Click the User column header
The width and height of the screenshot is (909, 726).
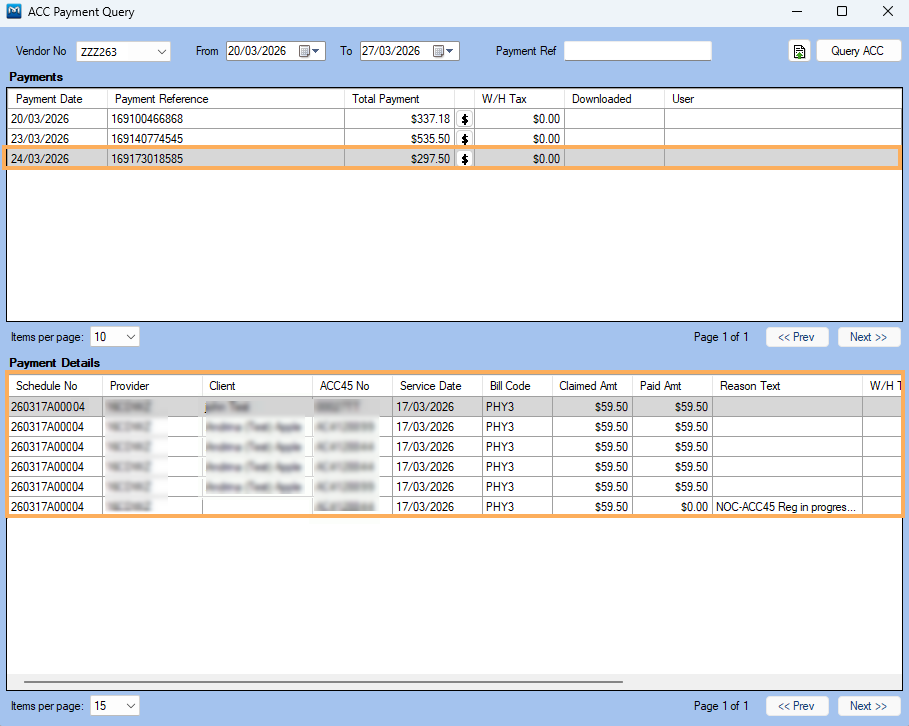[783, 99]
